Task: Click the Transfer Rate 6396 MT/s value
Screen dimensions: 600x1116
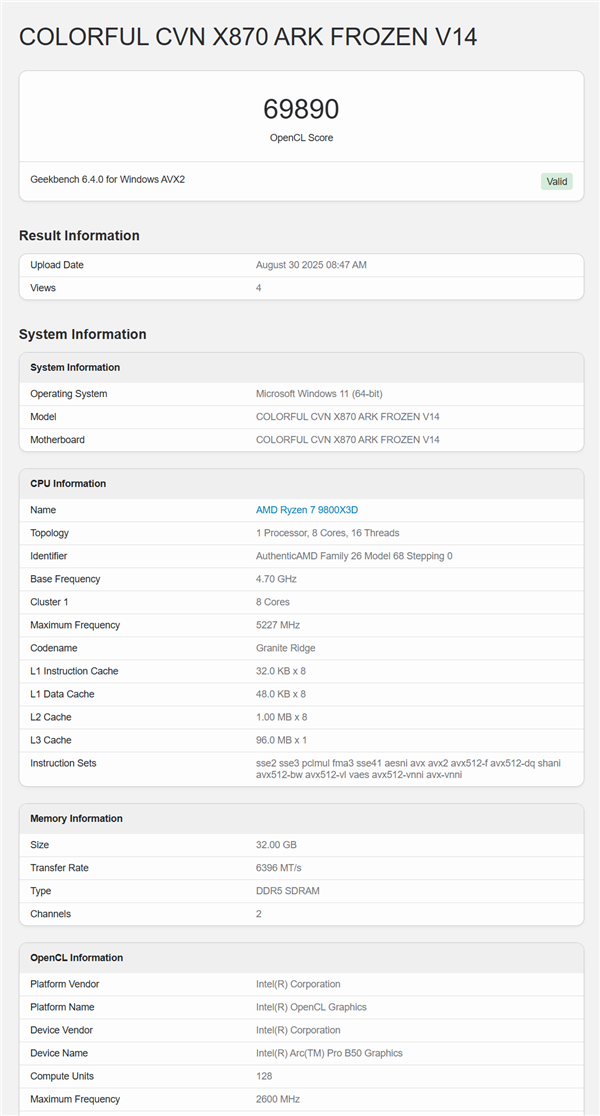Action: [x=278, y=868]
